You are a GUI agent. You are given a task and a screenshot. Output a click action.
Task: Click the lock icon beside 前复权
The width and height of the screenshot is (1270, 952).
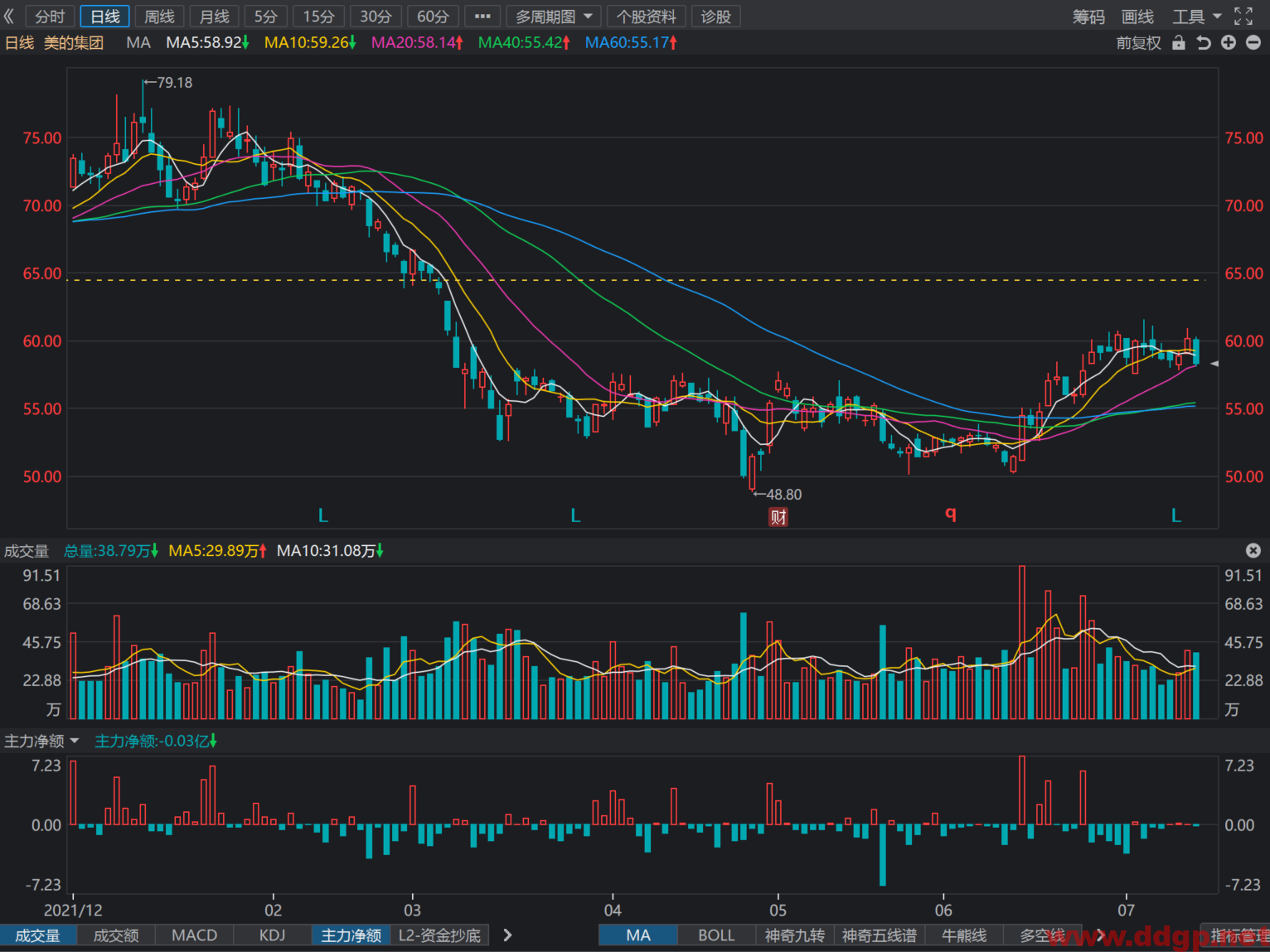point(1179,42)
